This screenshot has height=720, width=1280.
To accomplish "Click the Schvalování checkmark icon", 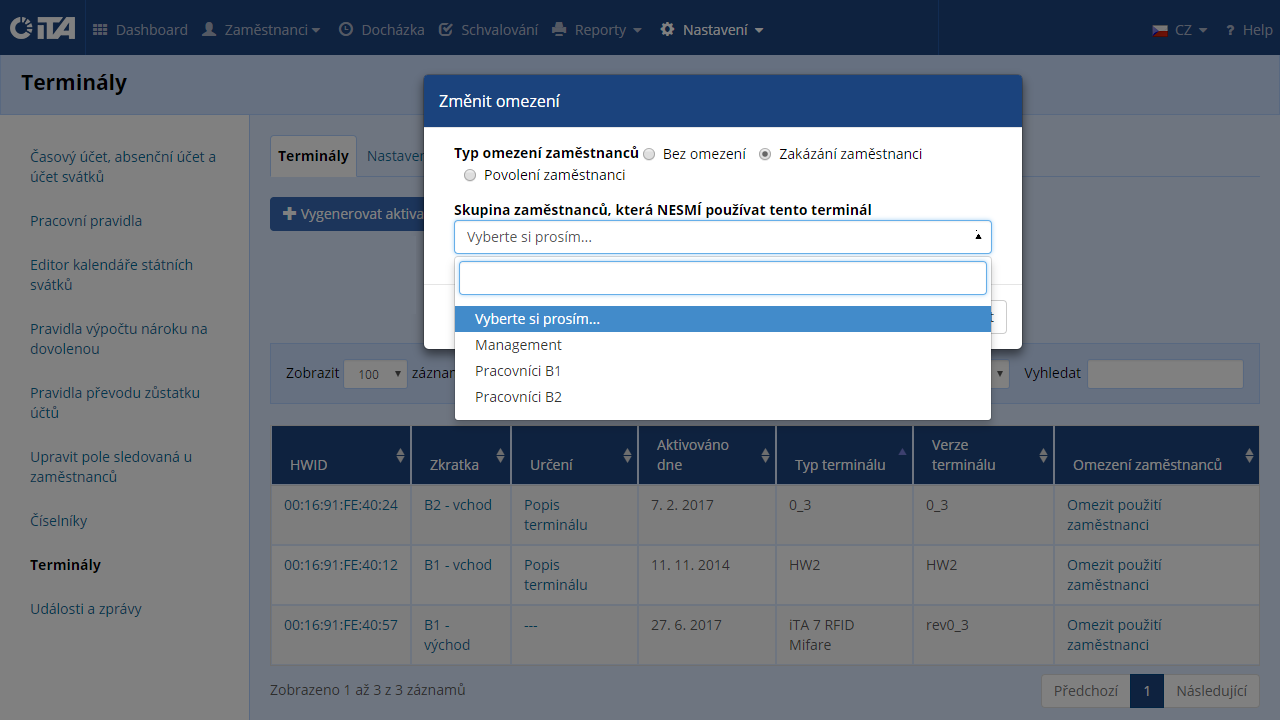I will [x=446, y=30].
